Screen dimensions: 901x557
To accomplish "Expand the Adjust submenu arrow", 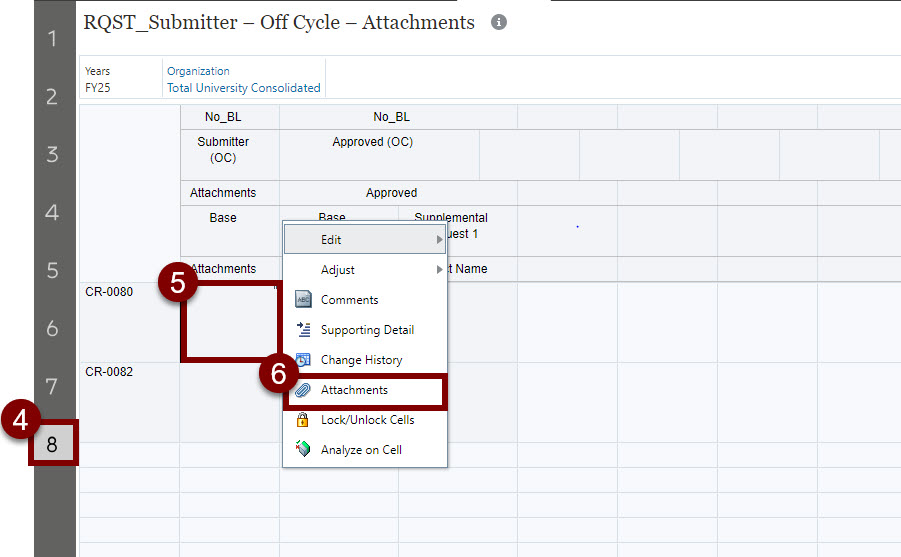I will click(439, 270).
